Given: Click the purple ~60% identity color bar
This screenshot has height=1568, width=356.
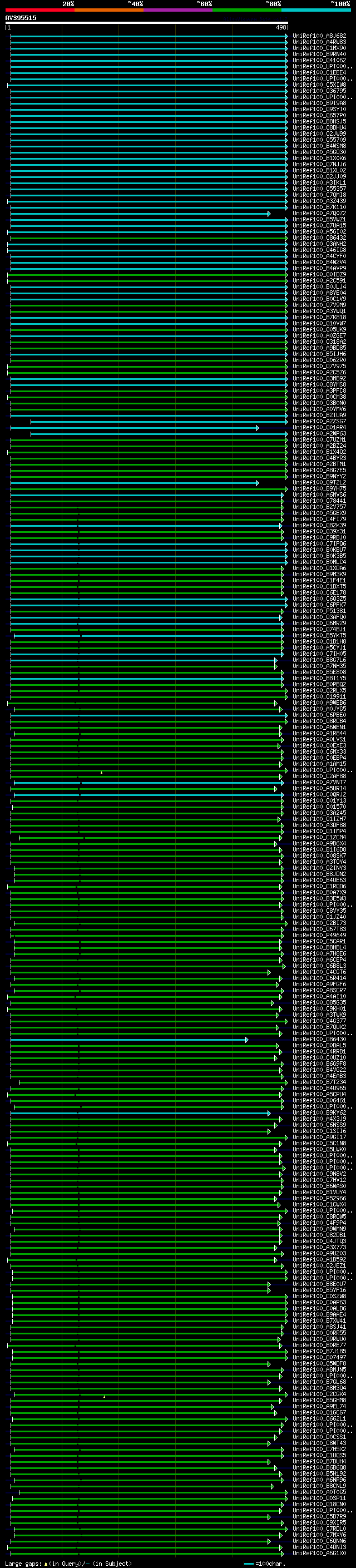Looking at the screenshot, I should (x=179, y=10).
